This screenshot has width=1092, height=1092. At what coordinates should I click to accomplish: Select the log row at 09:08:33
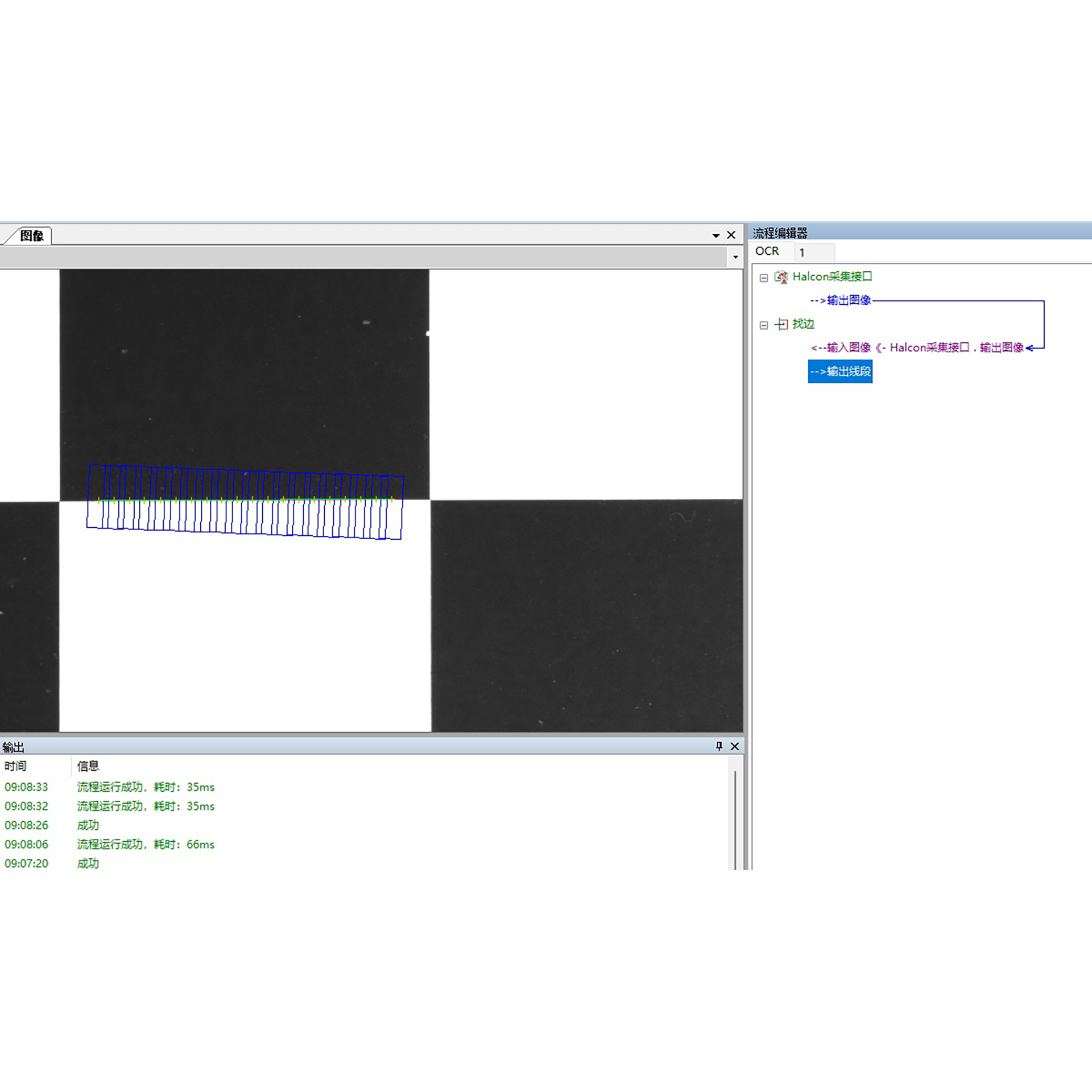coord(364,787)
